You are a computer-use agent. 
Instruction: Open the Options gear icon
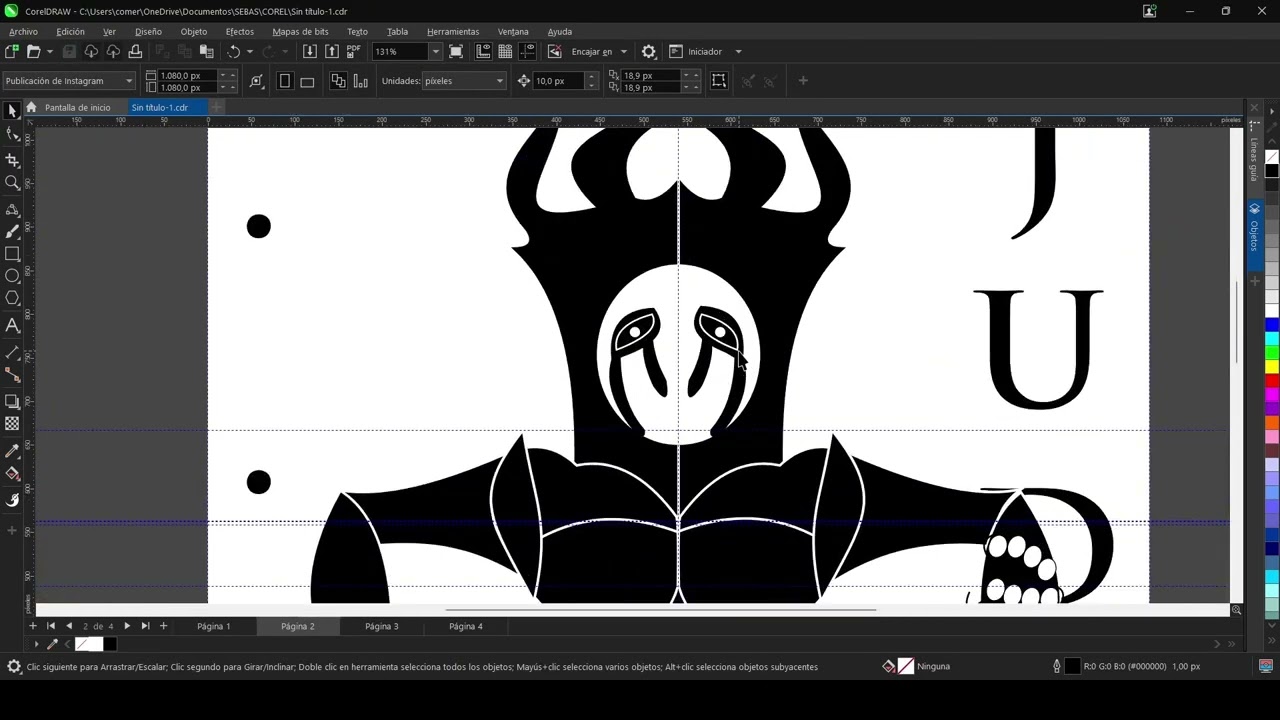click(x=649, y=52)
